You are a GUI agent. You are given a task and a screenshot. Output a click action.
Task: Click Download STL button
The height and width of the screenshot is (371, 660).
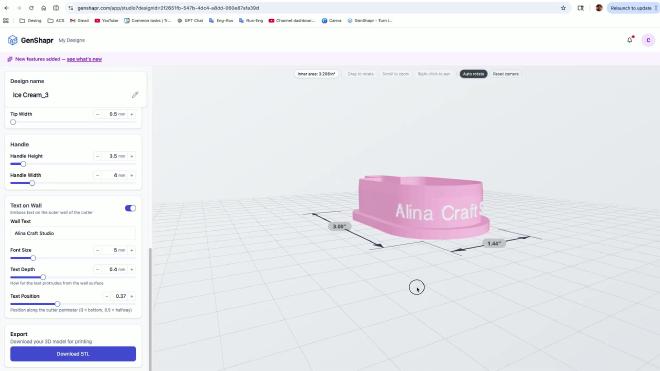coord(73,354)
